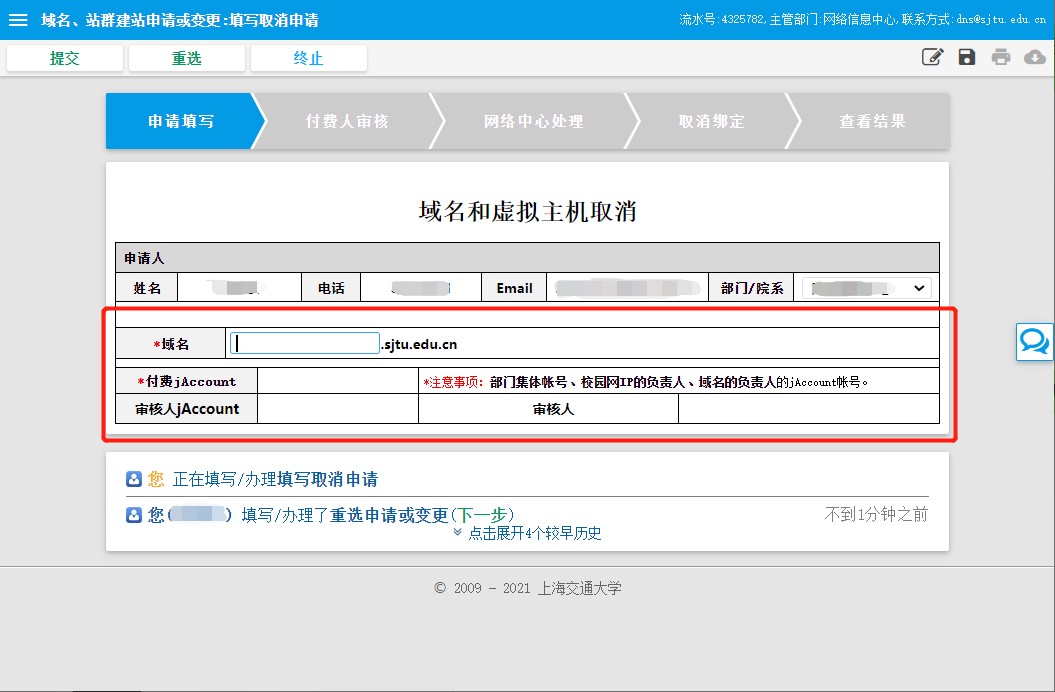
Task: Click the 终止 terminate button
Action: point(309,58)
